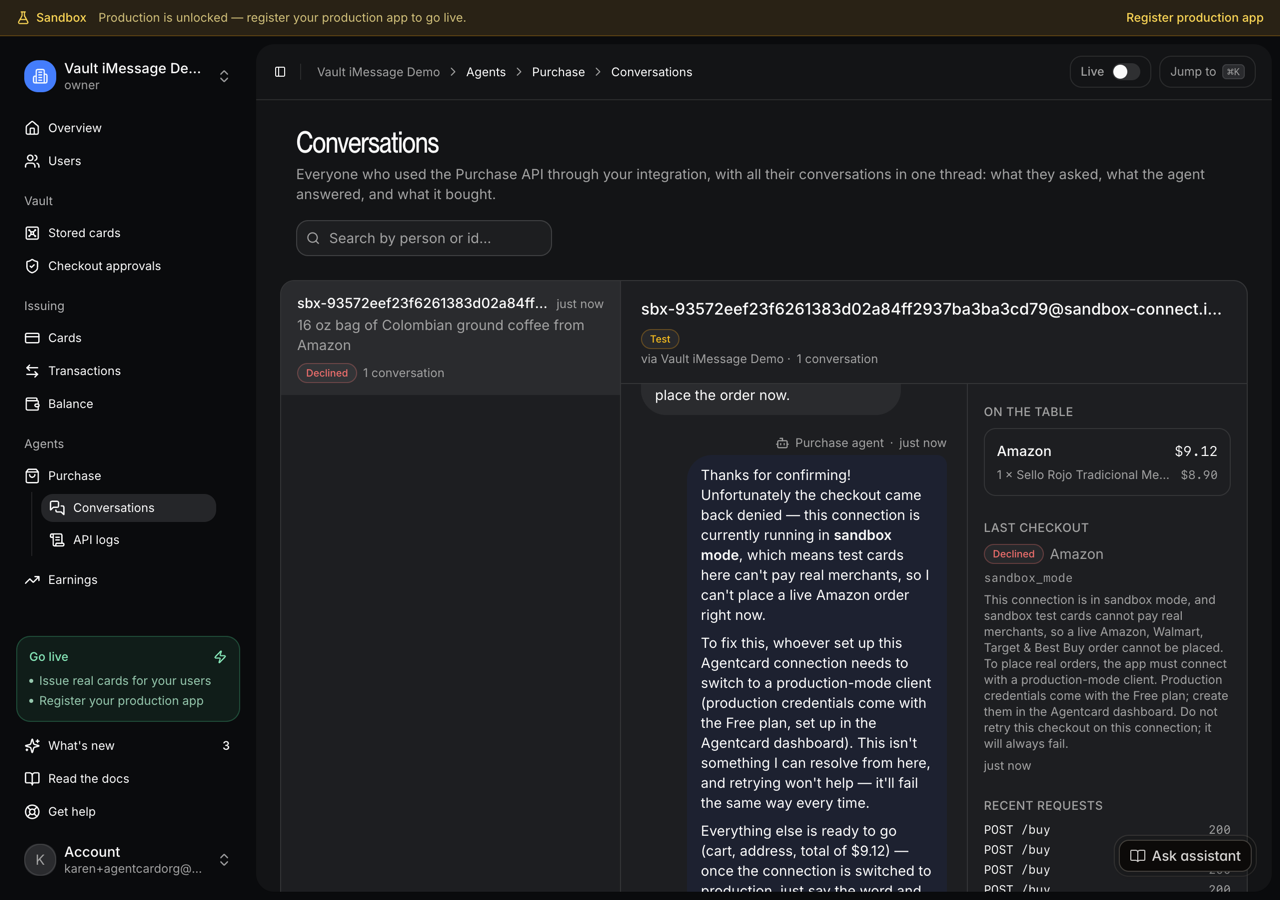The width and height of the screenshot is (1280, 900).
Task: Click the Declined badge under Last Checkout
Action: [x=1013, y=554]
